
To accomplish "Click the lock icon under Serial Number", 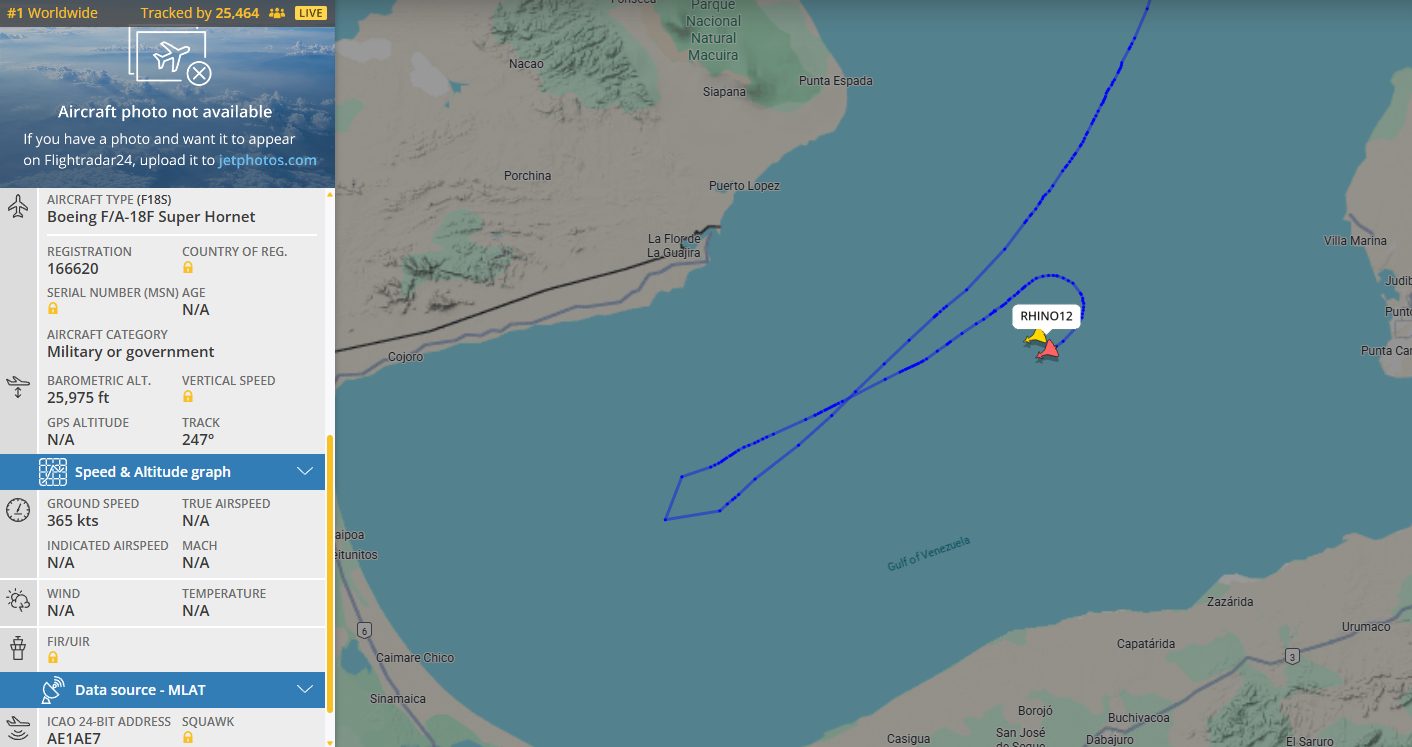I will point(53,309).
